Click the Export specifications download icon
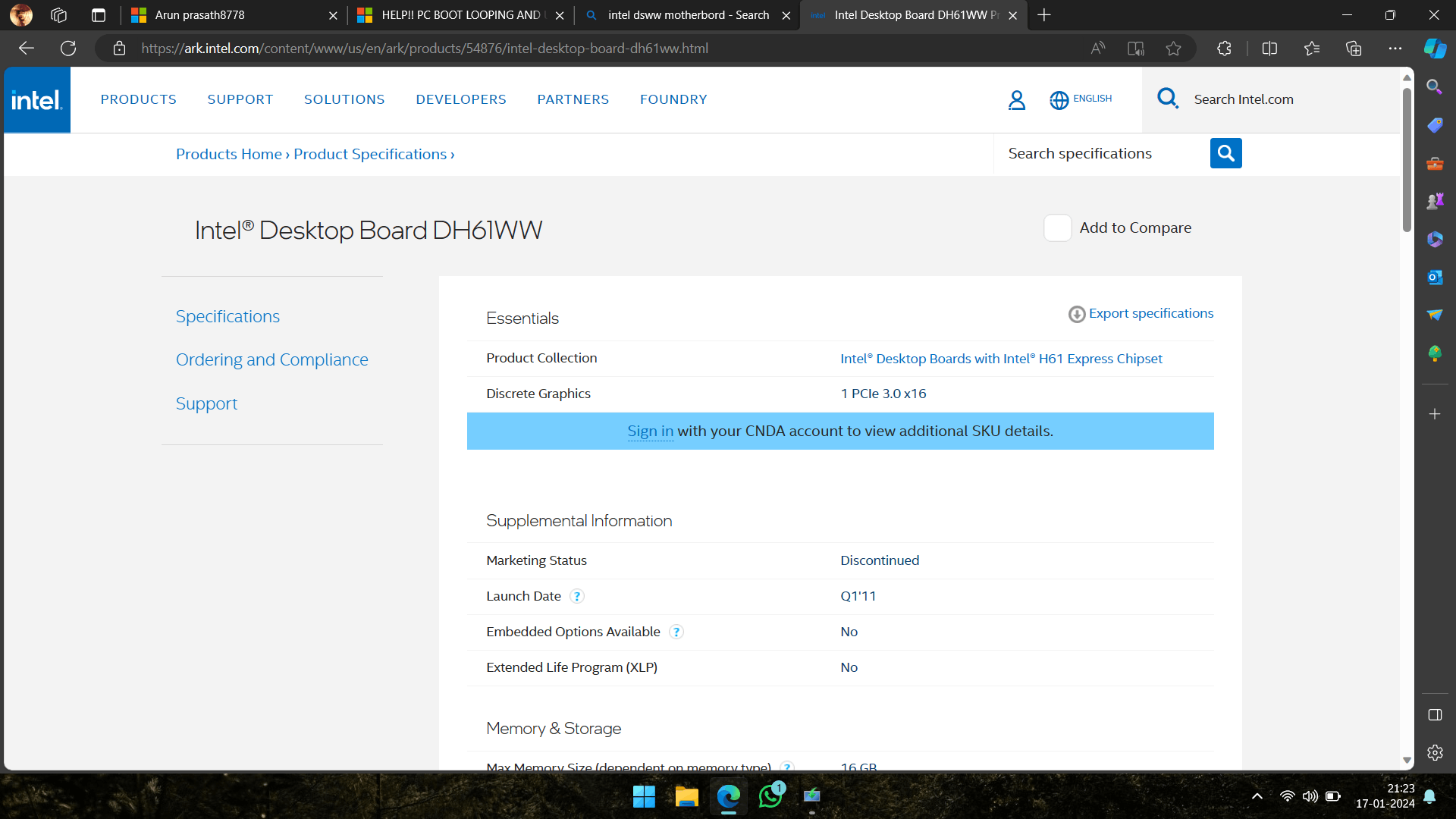Image resolution: width=1456 pixels, height=819 pixels. coord(1076,314)
